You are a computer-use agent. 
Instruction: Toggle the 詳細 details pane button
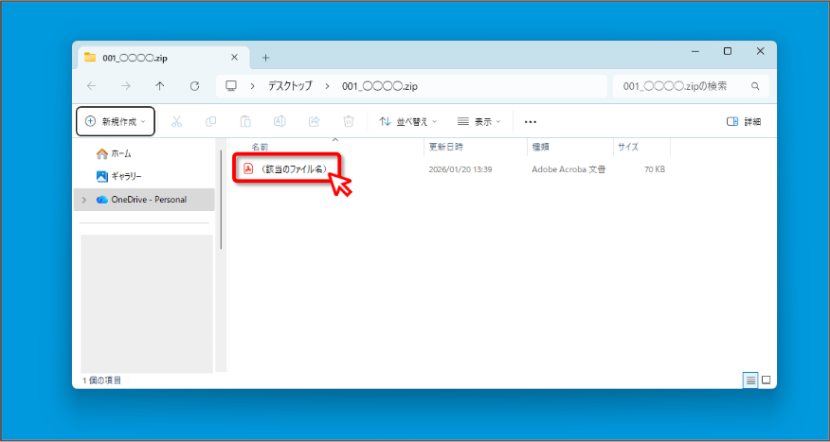pos(744,122)
